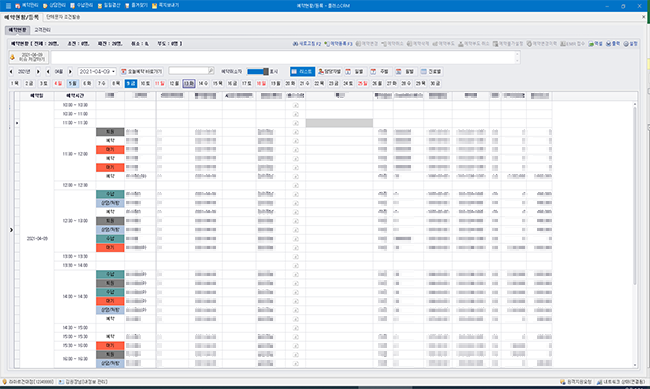Toggle the 예약메시지 display slider switch
The image size is (650, 389).
[258, 72]
